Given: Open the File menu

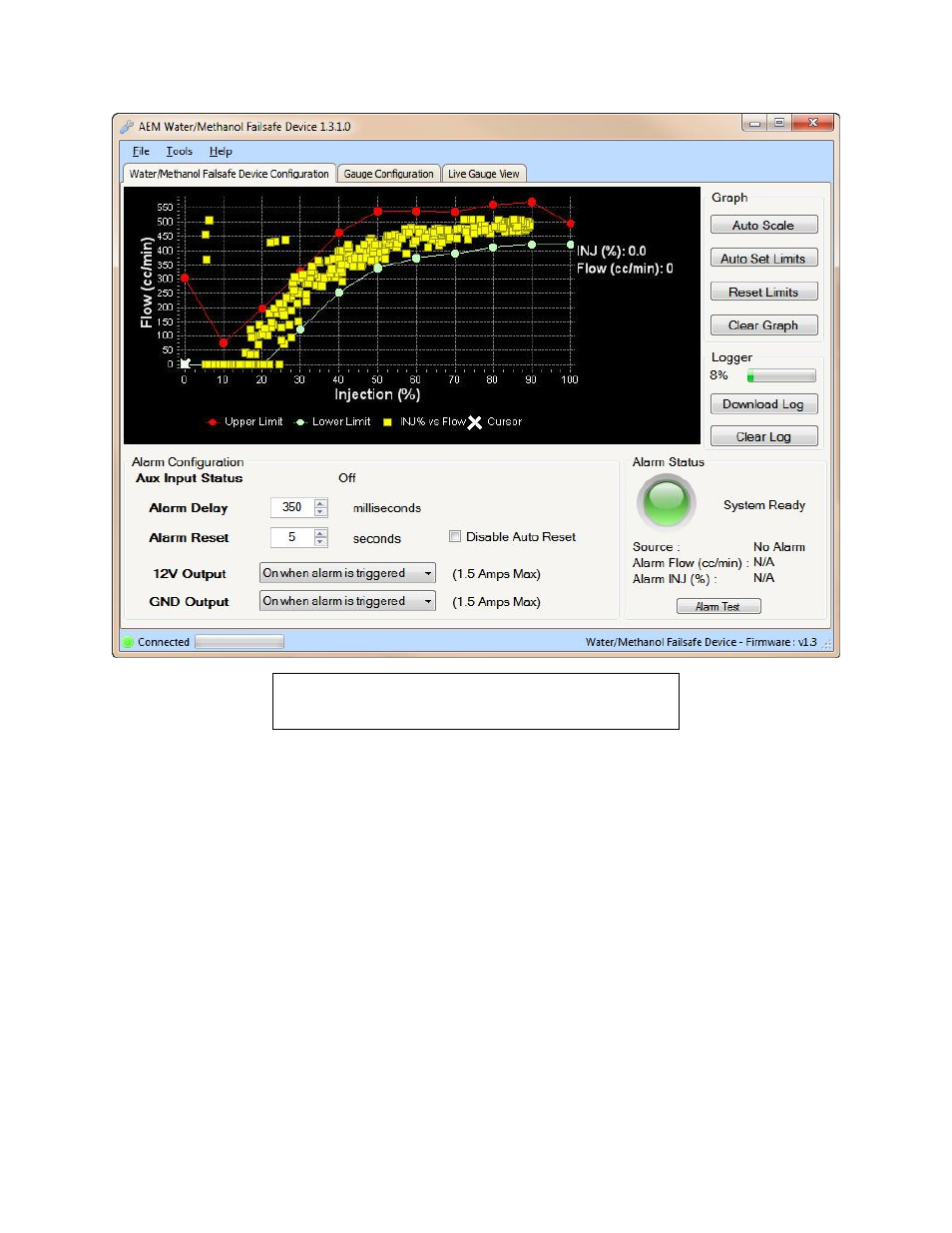Looking at the screenshot, I should (x=141, y=152).
